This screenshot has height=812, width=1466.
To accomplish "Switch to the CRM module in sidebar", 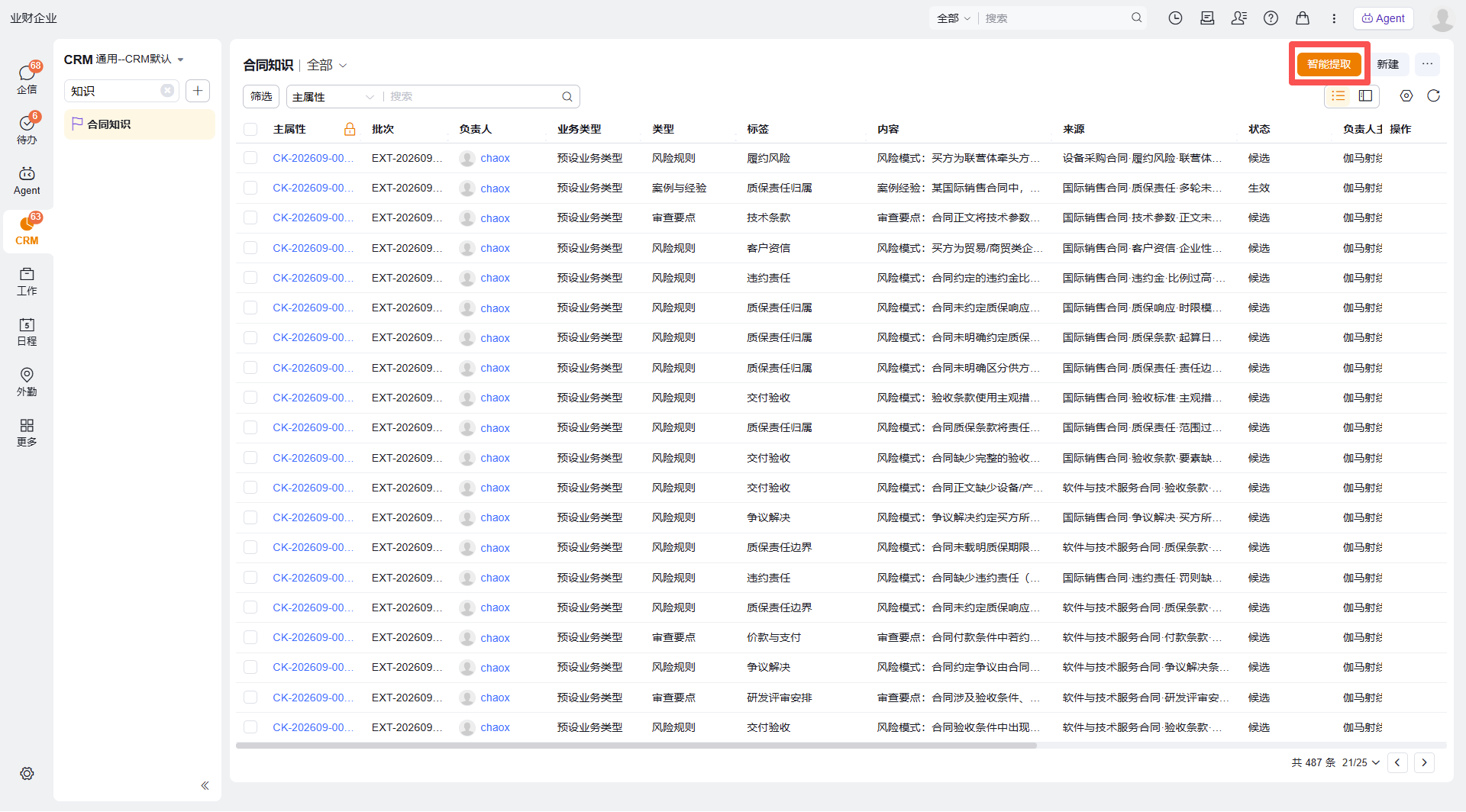I will point(27,230).
